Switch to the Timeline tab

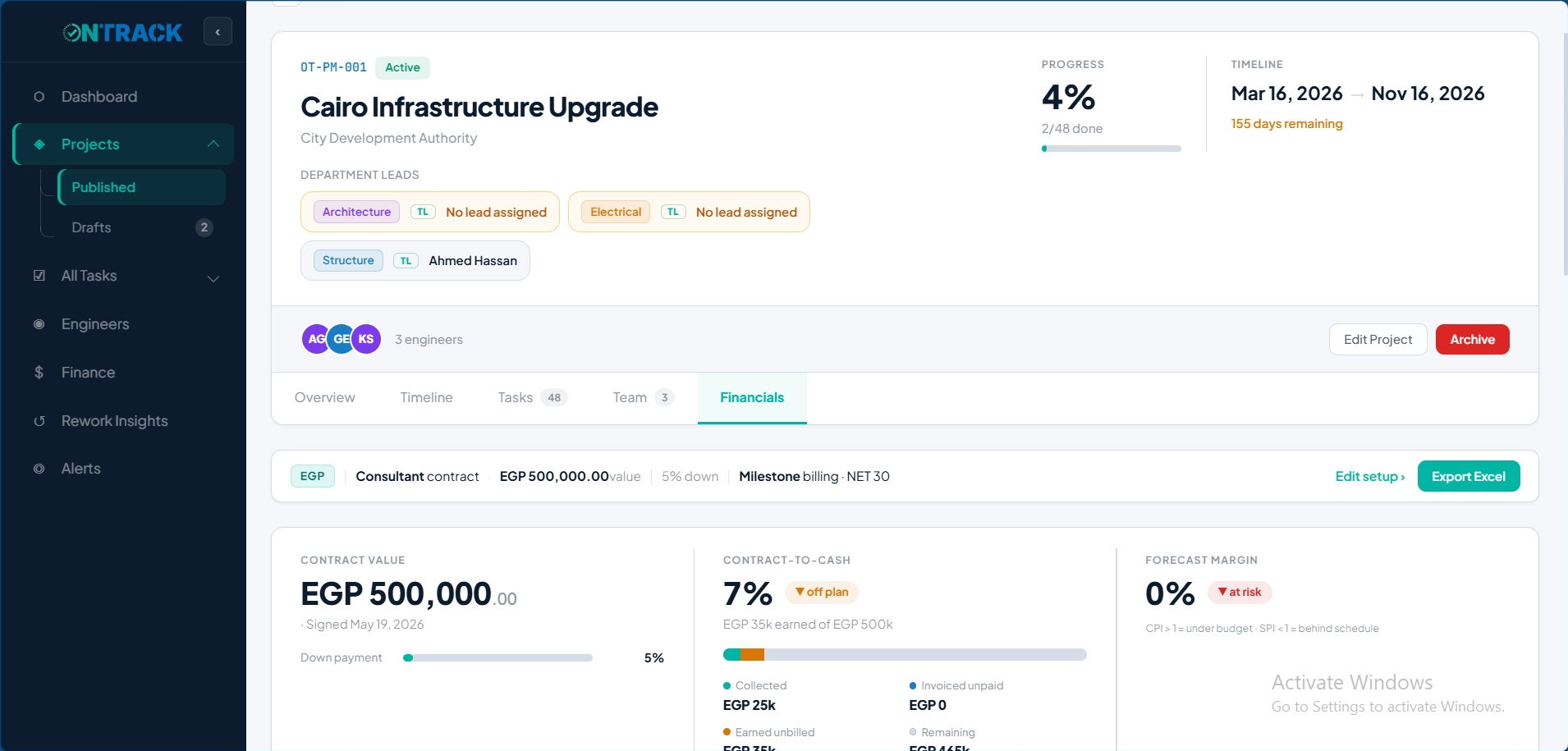point(426,397)
